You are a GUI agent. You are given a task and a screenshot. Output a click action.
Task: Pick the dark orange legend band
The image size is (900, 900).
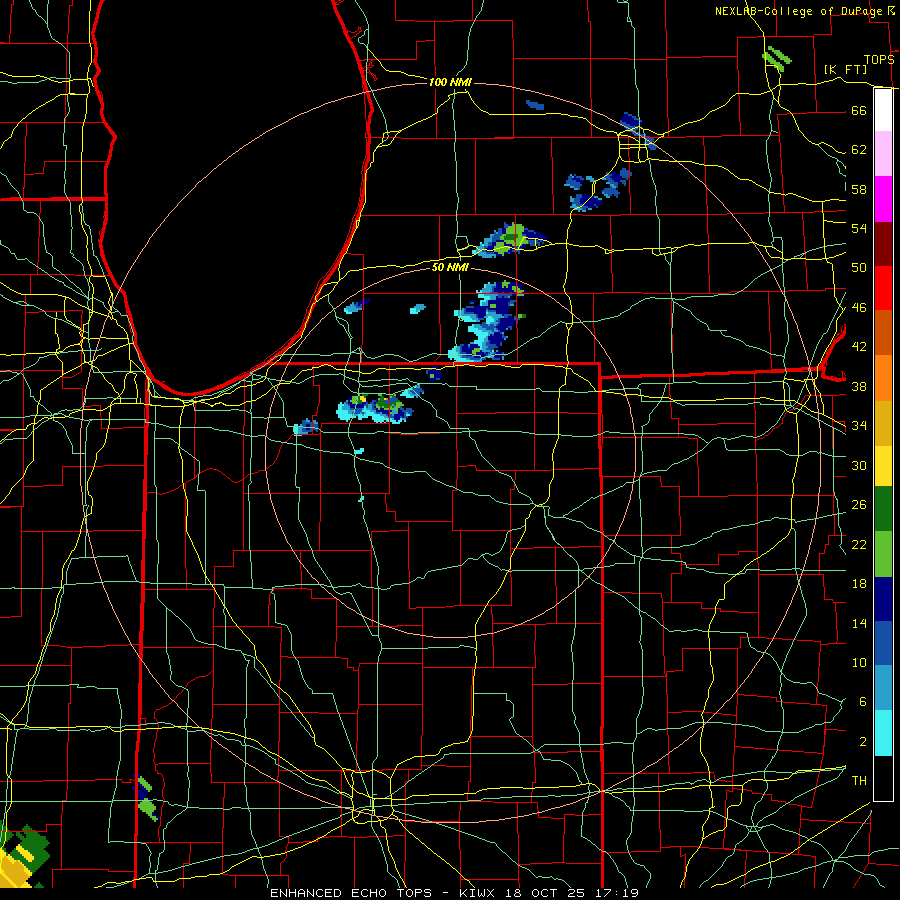coord(883,332)
